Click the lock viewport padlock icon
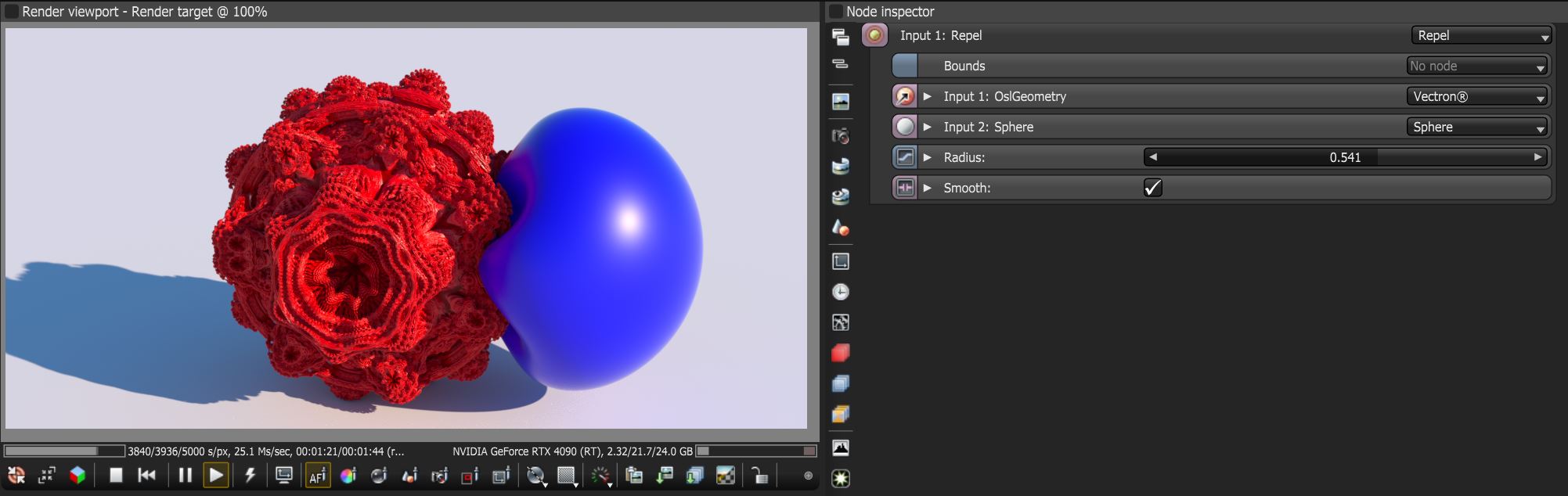This screenshot has width=1568, height=496. click(759, 476)
